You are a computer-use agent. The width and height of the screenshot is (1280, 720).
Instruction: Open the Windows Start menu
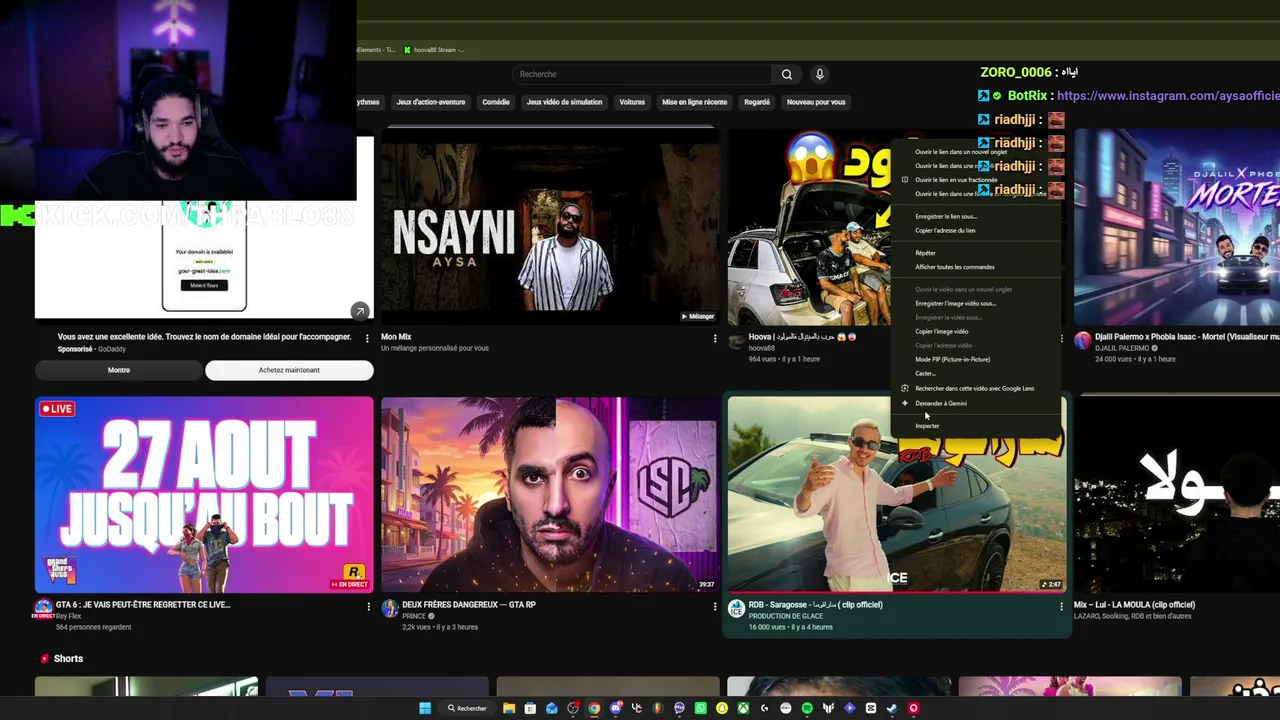pyautogui.click(x=425, y=708)
